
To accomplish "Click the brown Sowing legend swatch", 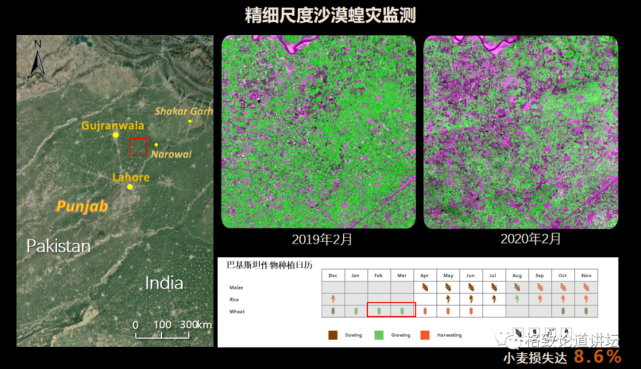I will (x=333, y=335).
